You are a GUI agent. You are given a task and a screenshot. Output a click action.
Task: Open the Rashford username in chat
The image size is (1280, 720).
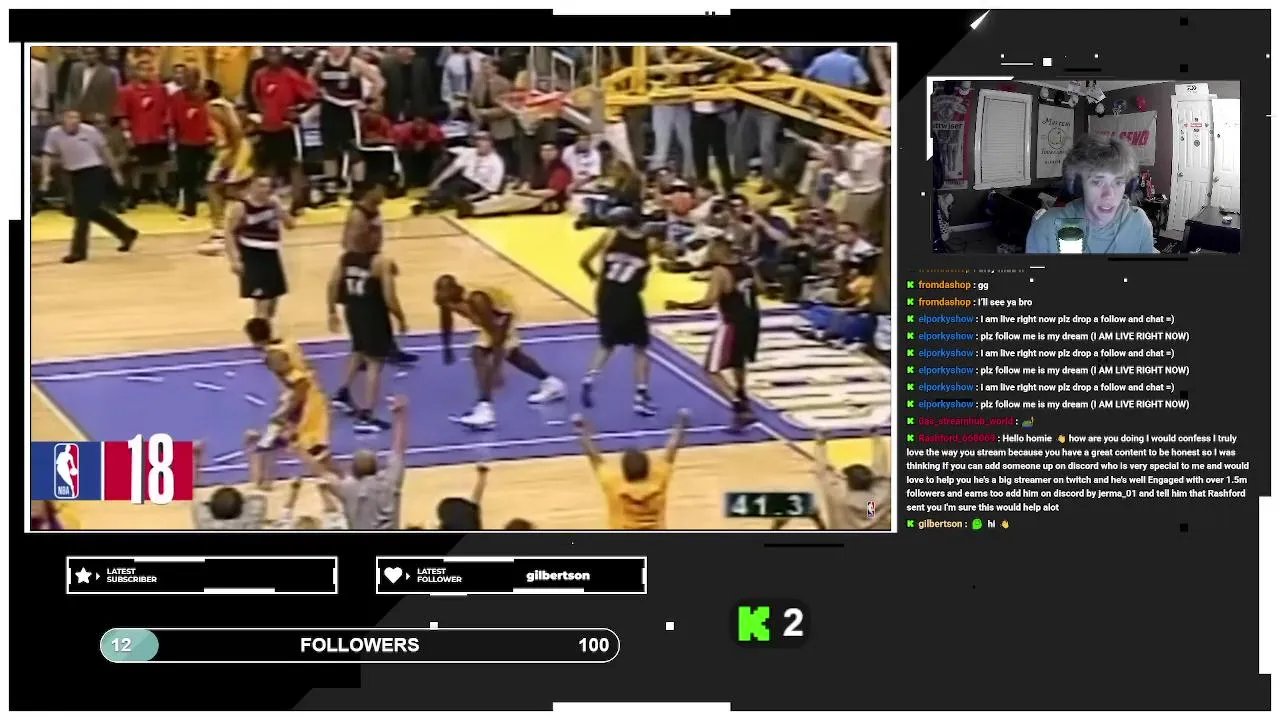pos(957,438)
